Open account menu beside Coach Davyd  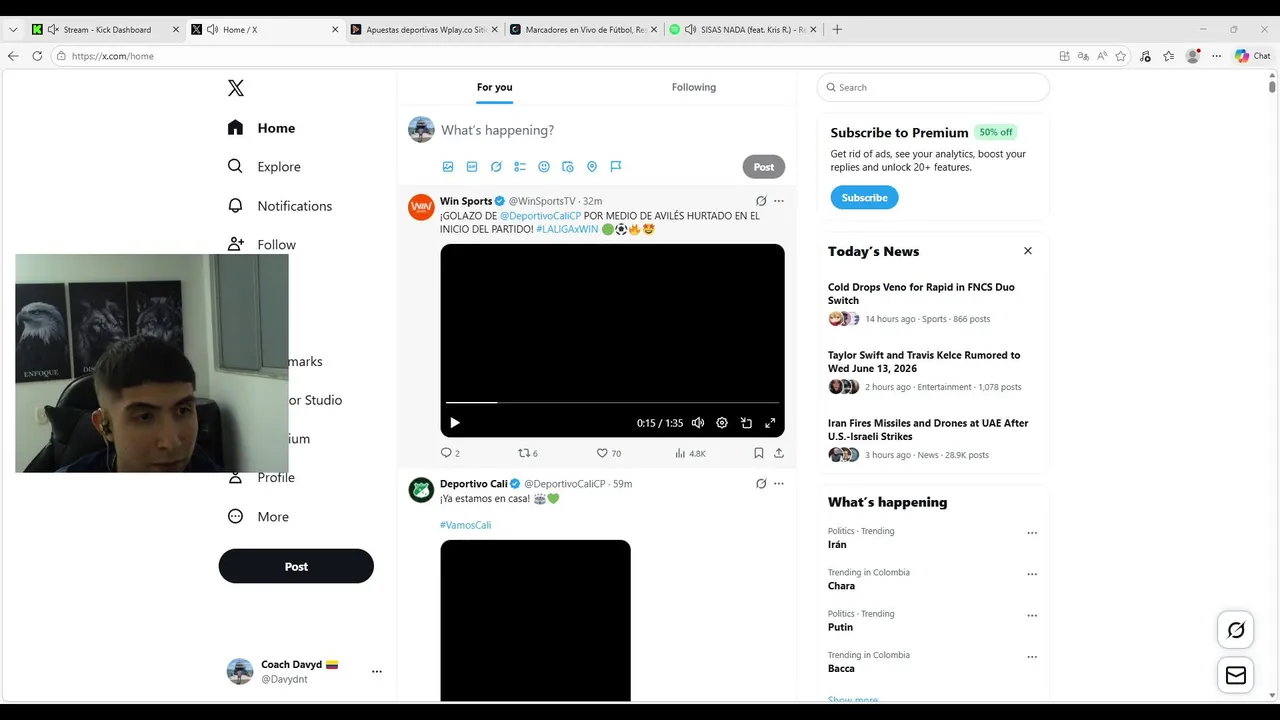tap(377, 672)
